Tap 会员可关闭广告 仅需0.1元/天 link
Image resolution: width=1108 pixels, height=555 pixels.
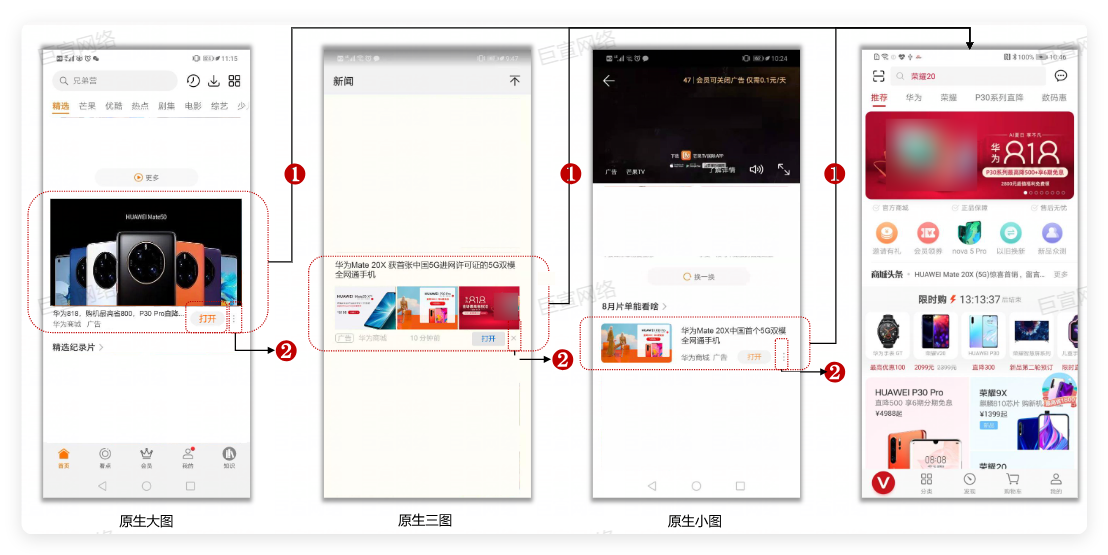pyautogui.click(x=741, y=81)
